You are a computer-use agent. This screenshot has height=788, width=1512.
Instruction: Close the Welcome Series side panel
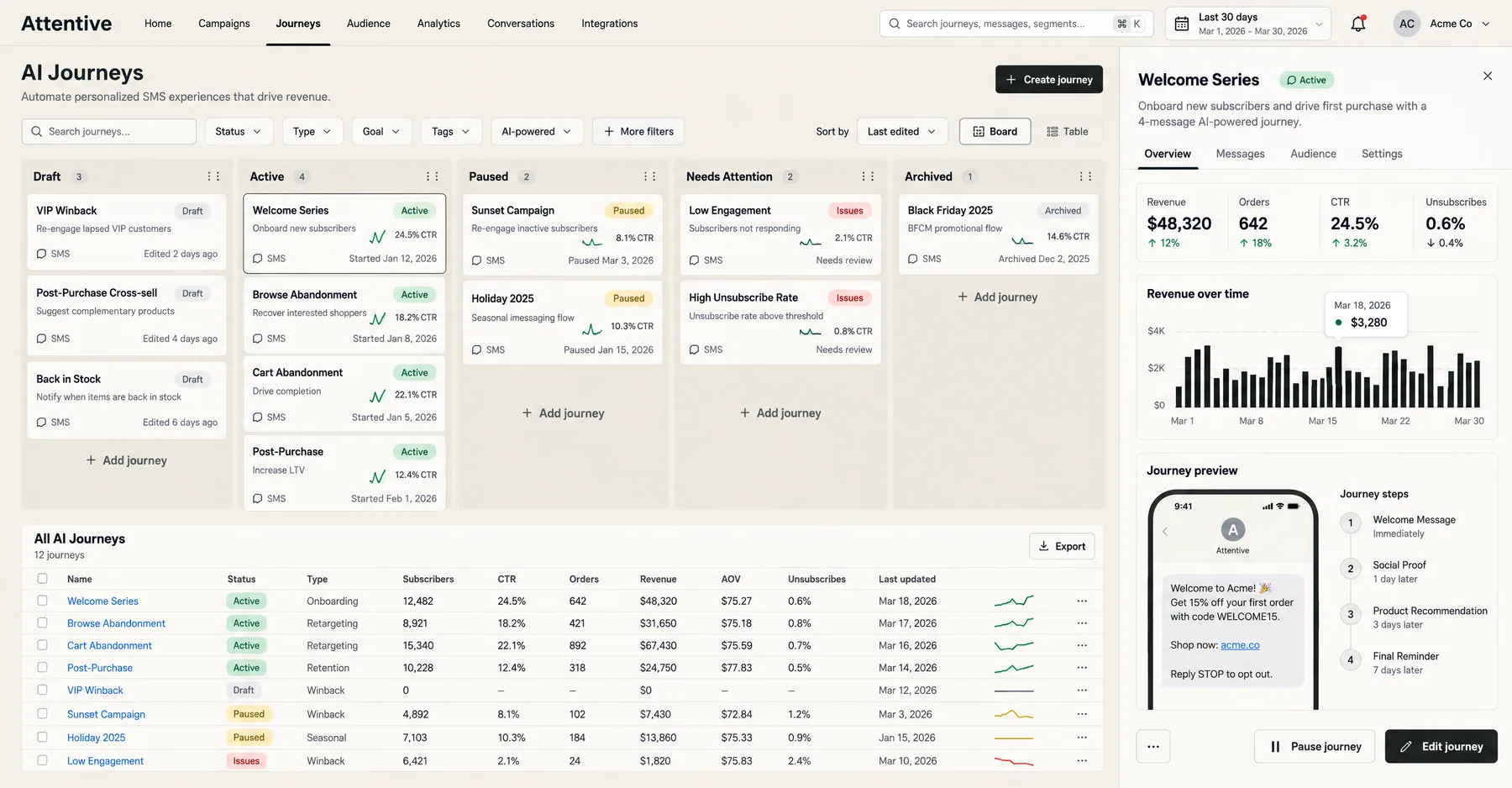tap(1488, 76)
